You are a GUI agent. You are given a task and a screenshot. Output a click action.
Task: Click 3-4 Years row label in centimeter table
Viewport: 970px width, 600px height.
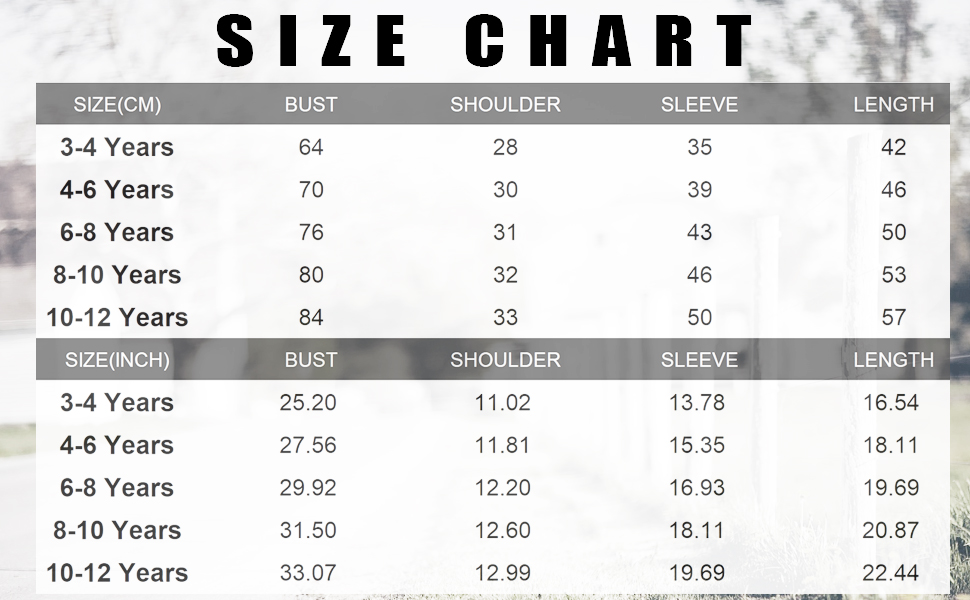[x=117, y=147]
